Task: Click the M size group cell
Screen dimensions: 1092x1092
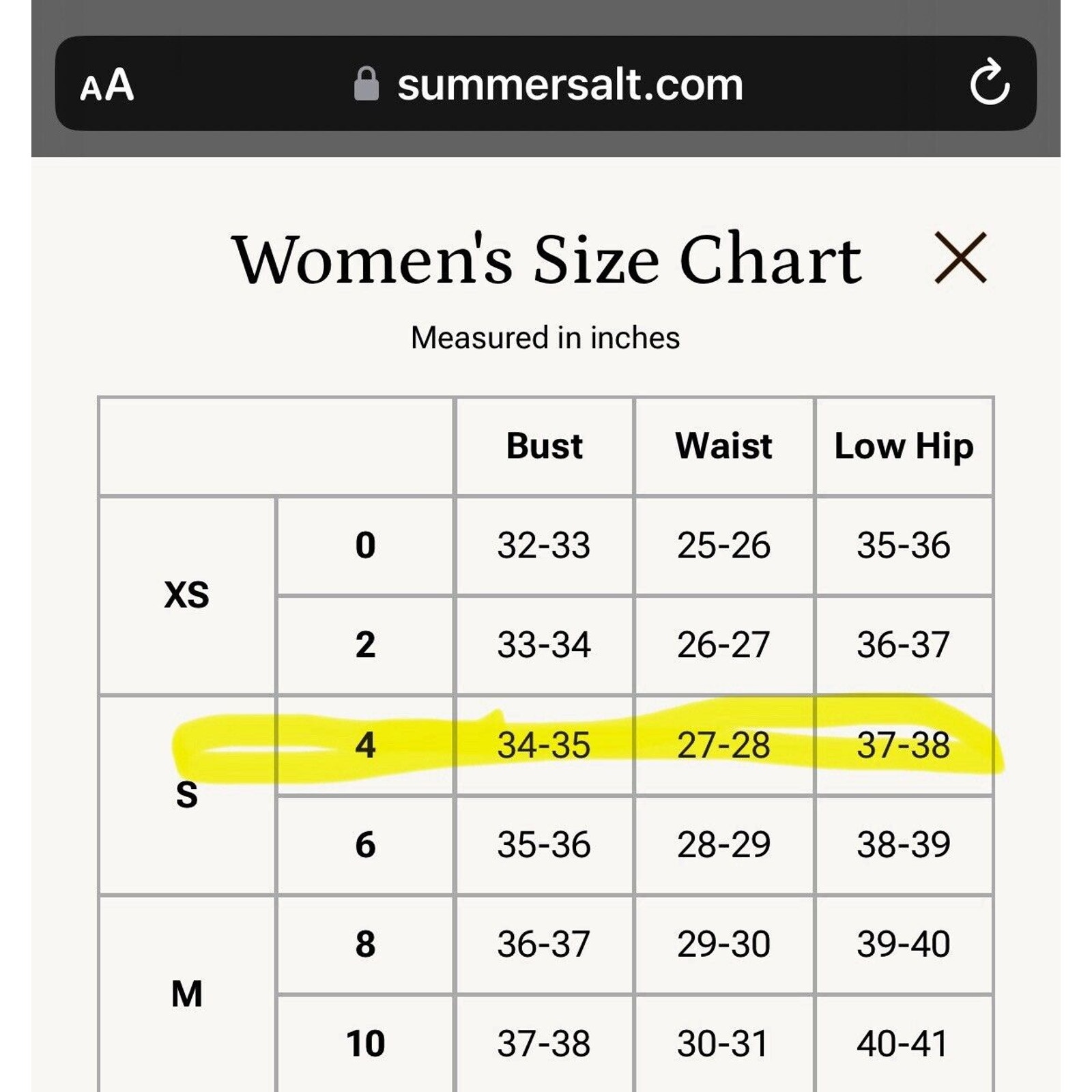Action: [x=187, y=994]
